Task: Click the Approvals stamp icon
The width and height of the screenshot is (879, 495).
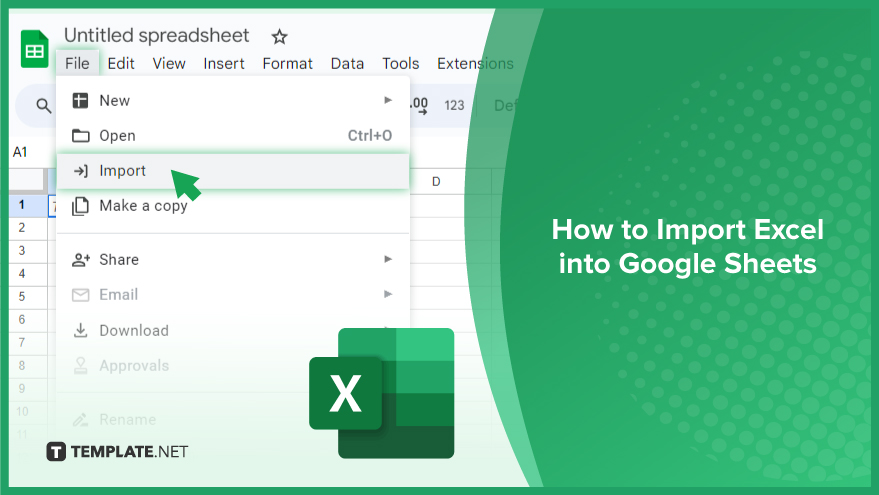Action: click(x=81, y=366)
